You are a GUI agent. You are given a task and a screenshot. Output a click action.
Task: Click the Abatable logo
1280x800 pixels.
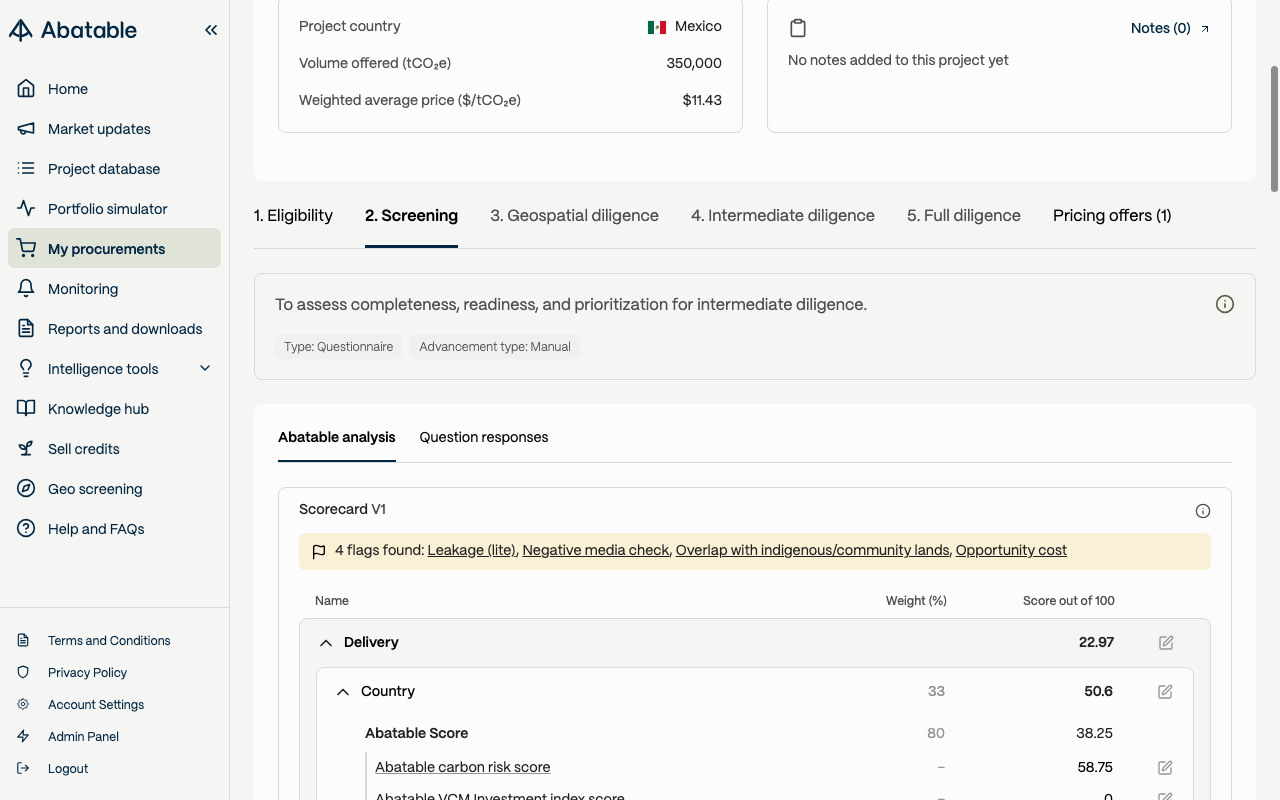73,30
